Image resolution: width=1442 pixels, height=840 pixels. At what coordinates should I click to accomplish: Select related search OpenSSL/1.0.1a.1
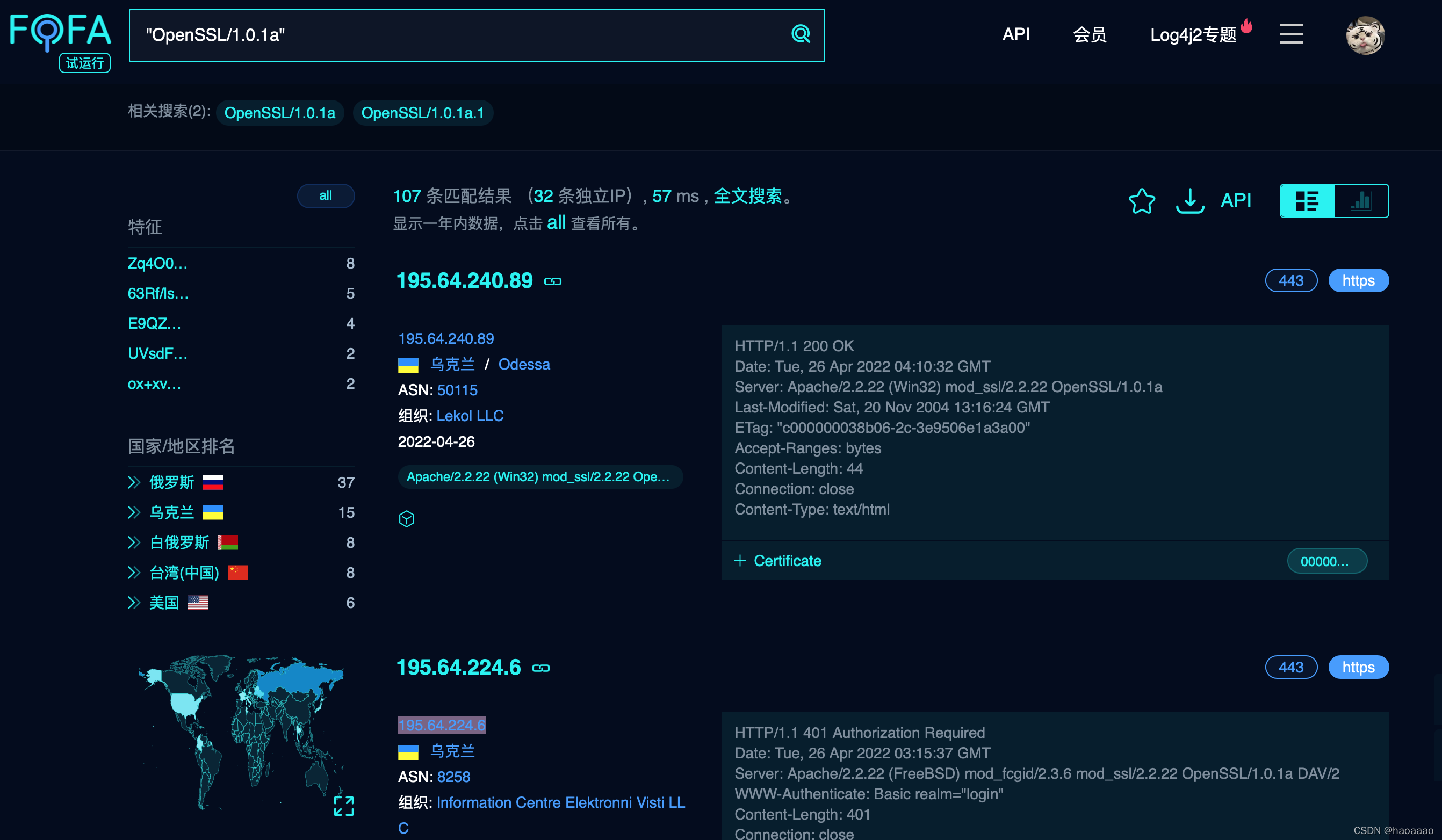[423, 113]
